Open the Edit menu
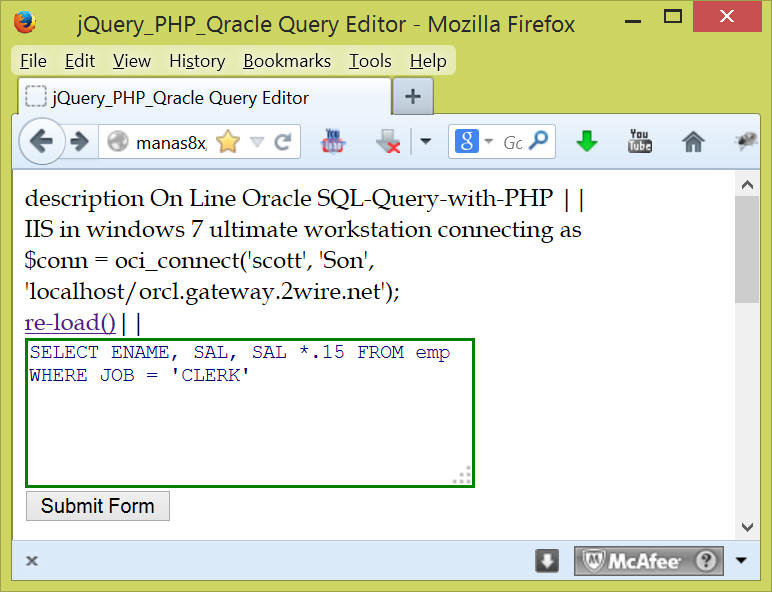The height and width of the screenshot is (592, 772). [80, 61]
